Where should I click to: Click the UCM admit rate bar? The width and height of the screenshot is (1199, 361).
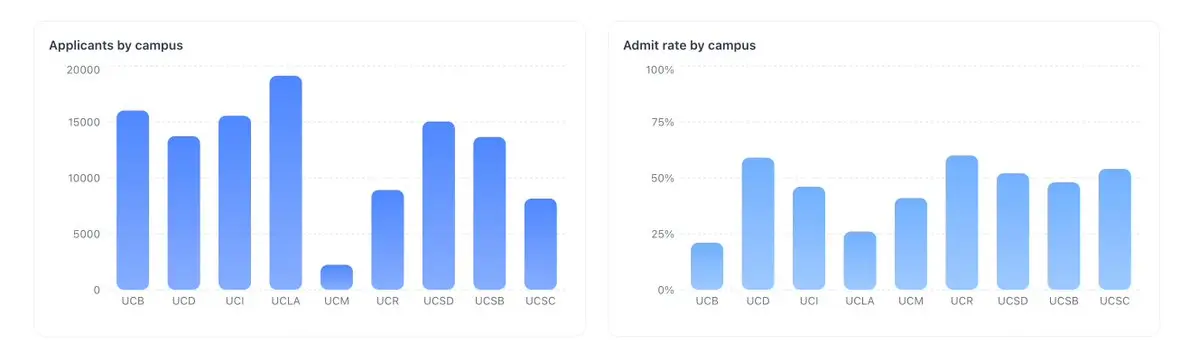coord(911,244)
